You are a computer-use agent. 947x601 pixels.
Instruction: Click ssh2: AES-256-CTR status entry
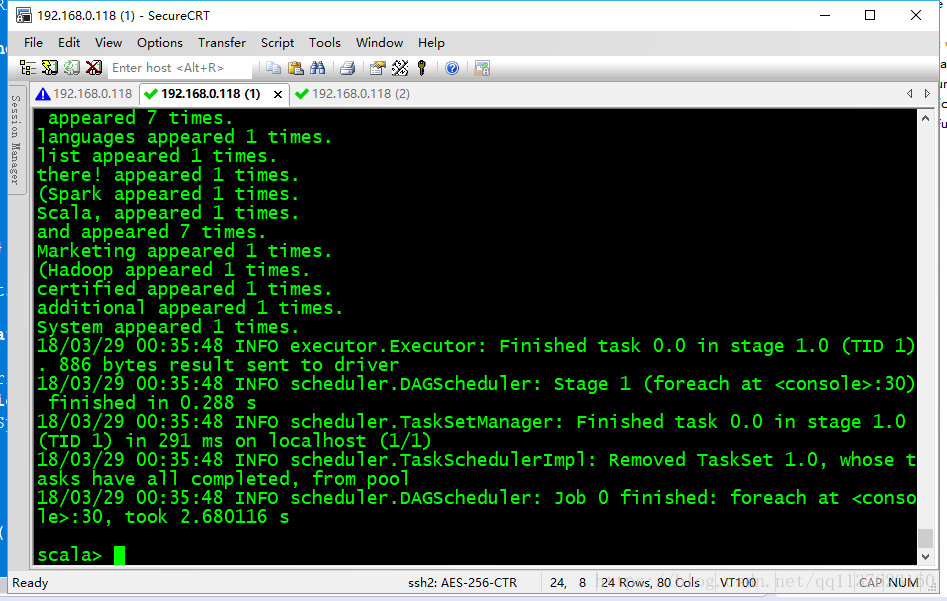pyautogui.click(x=463, y=583)
